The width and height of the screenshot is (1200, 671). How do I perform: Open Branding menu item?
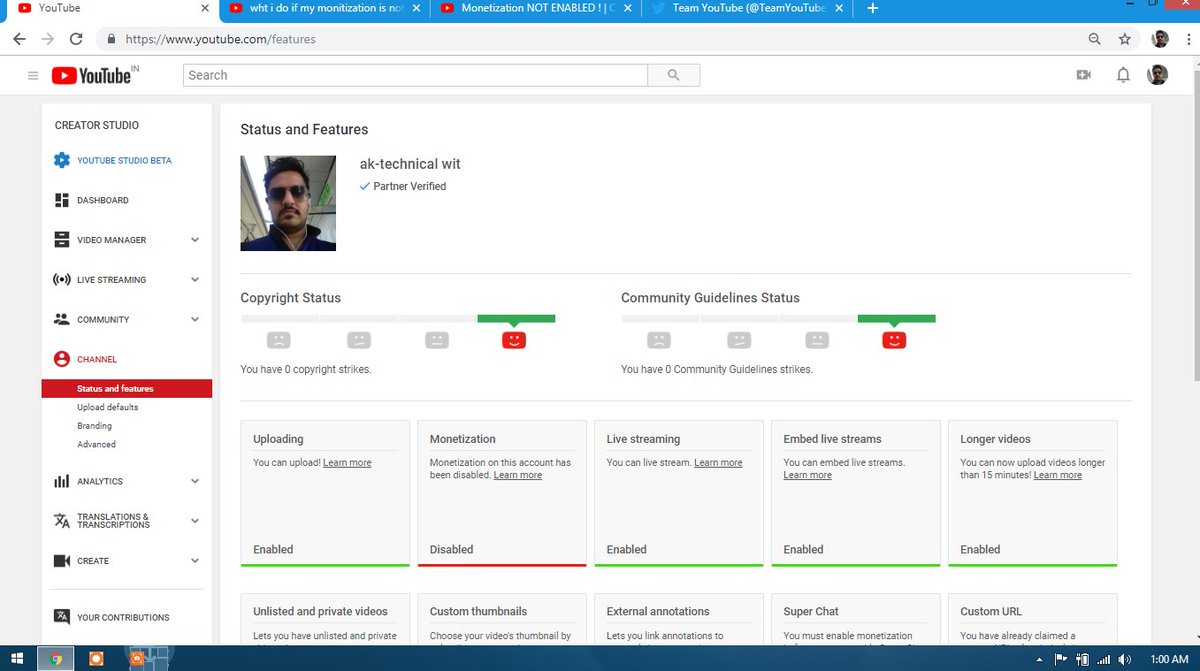click(94, 426)
